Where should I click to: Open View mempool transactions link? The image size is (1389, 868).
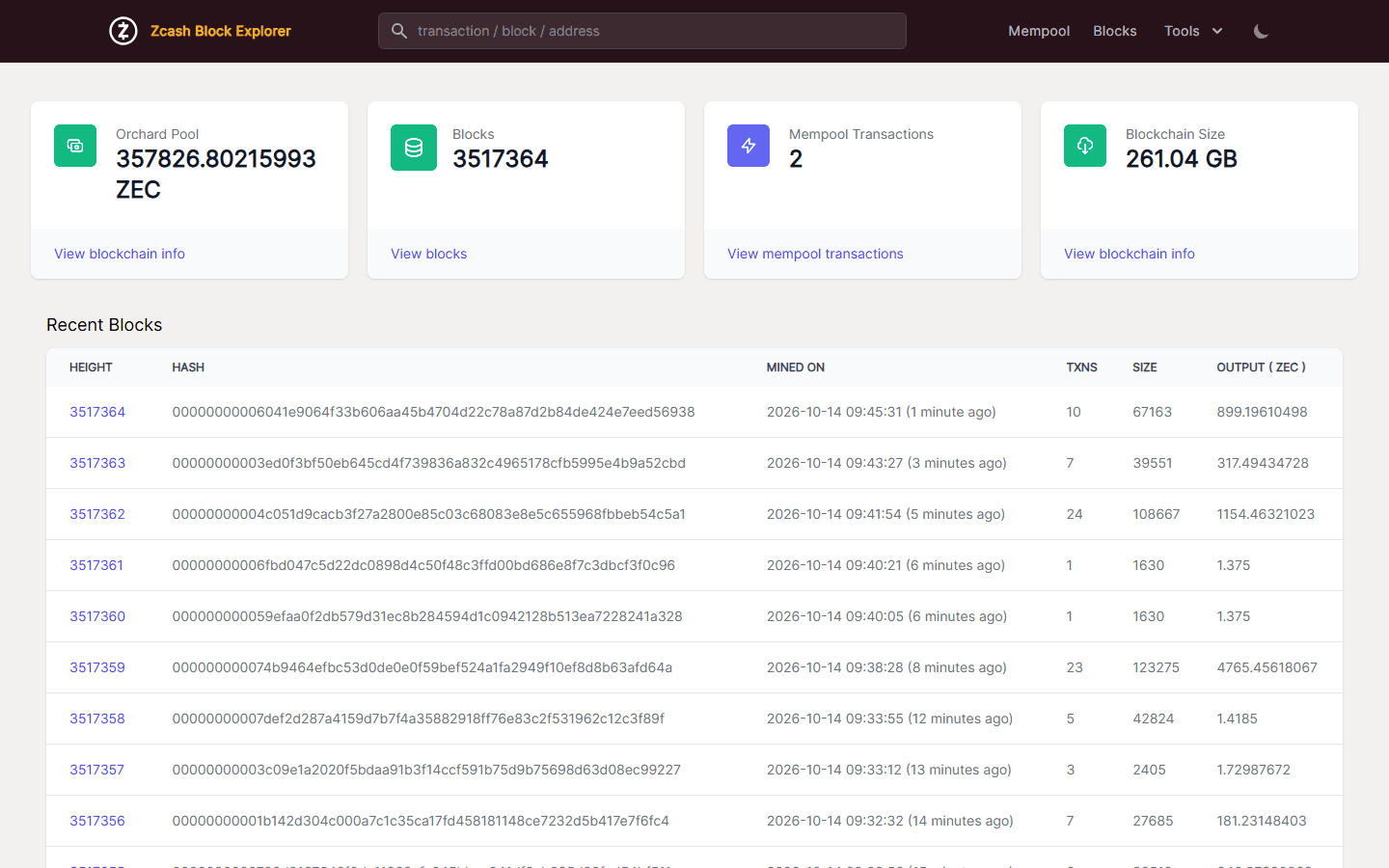tap(815, 254)
